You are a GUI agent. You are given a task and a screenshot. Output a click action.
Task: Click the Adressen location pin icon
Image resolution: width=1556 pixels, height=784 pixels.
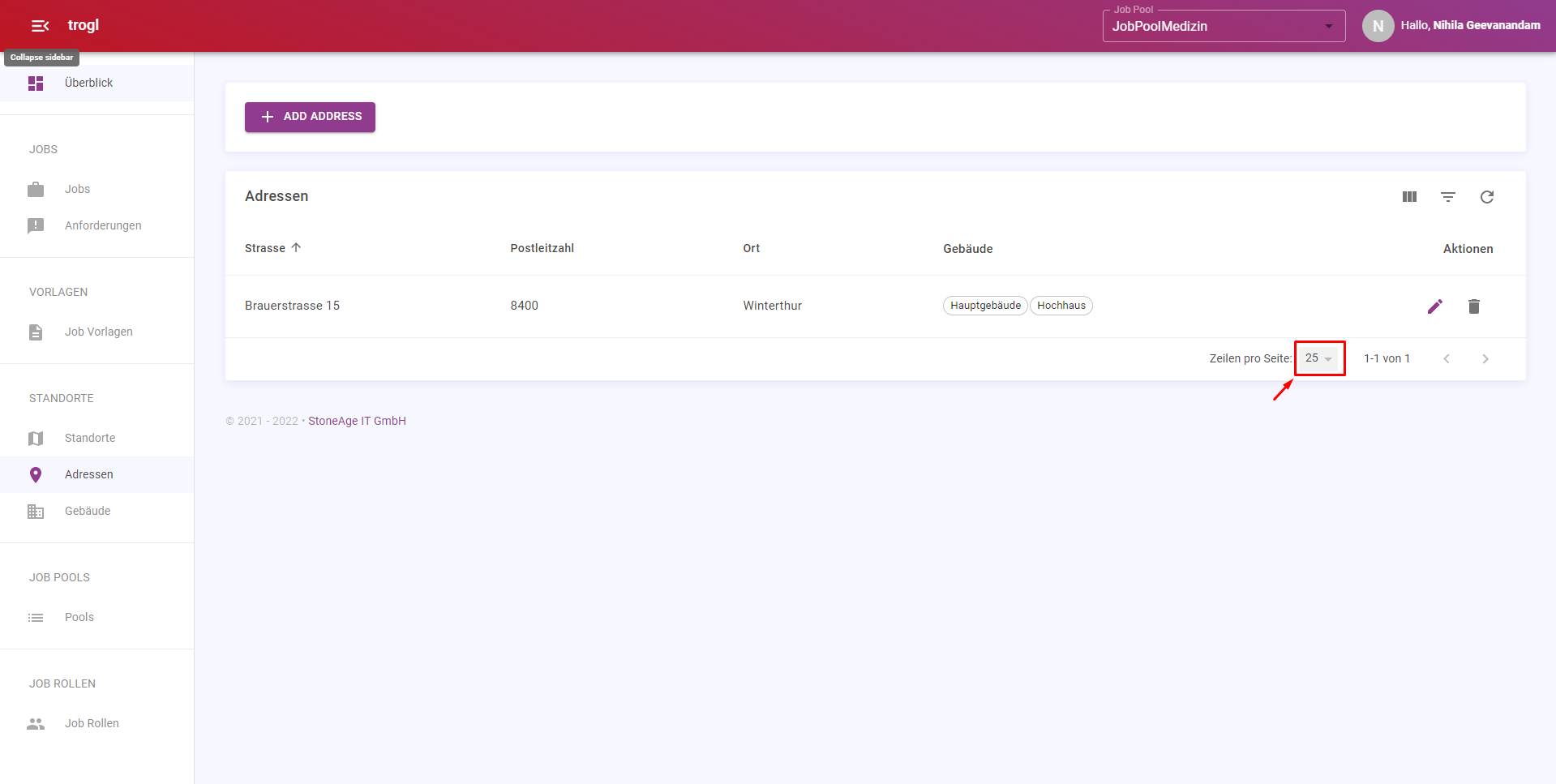[36, 475]
